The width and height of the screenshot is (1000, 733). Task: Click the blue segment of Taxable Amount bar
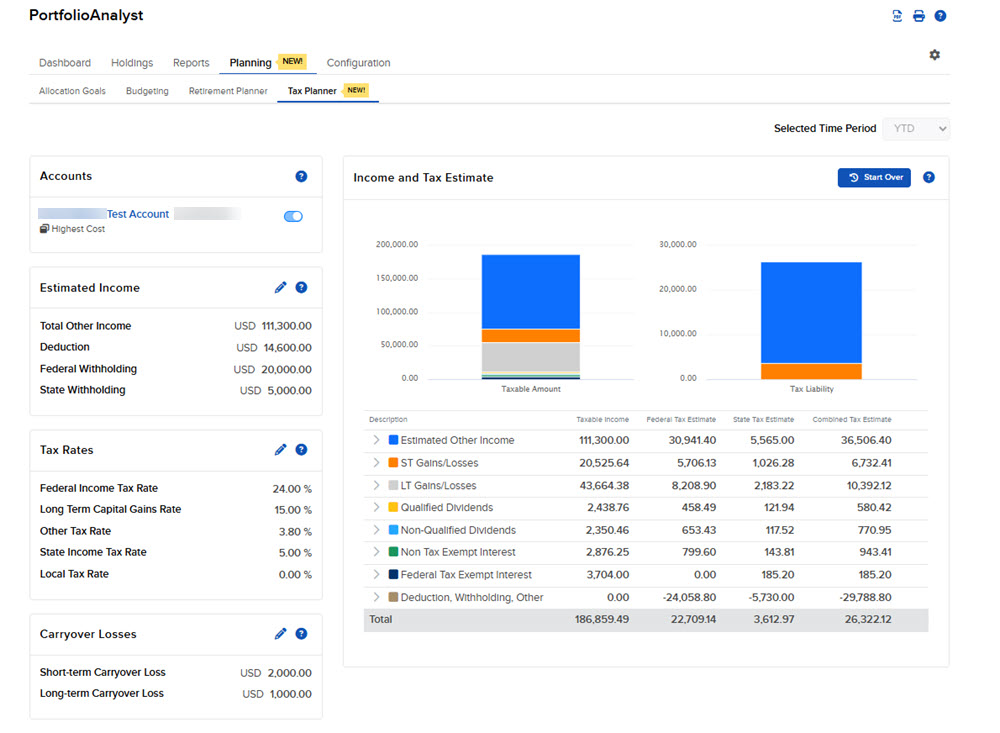(531, 292)
